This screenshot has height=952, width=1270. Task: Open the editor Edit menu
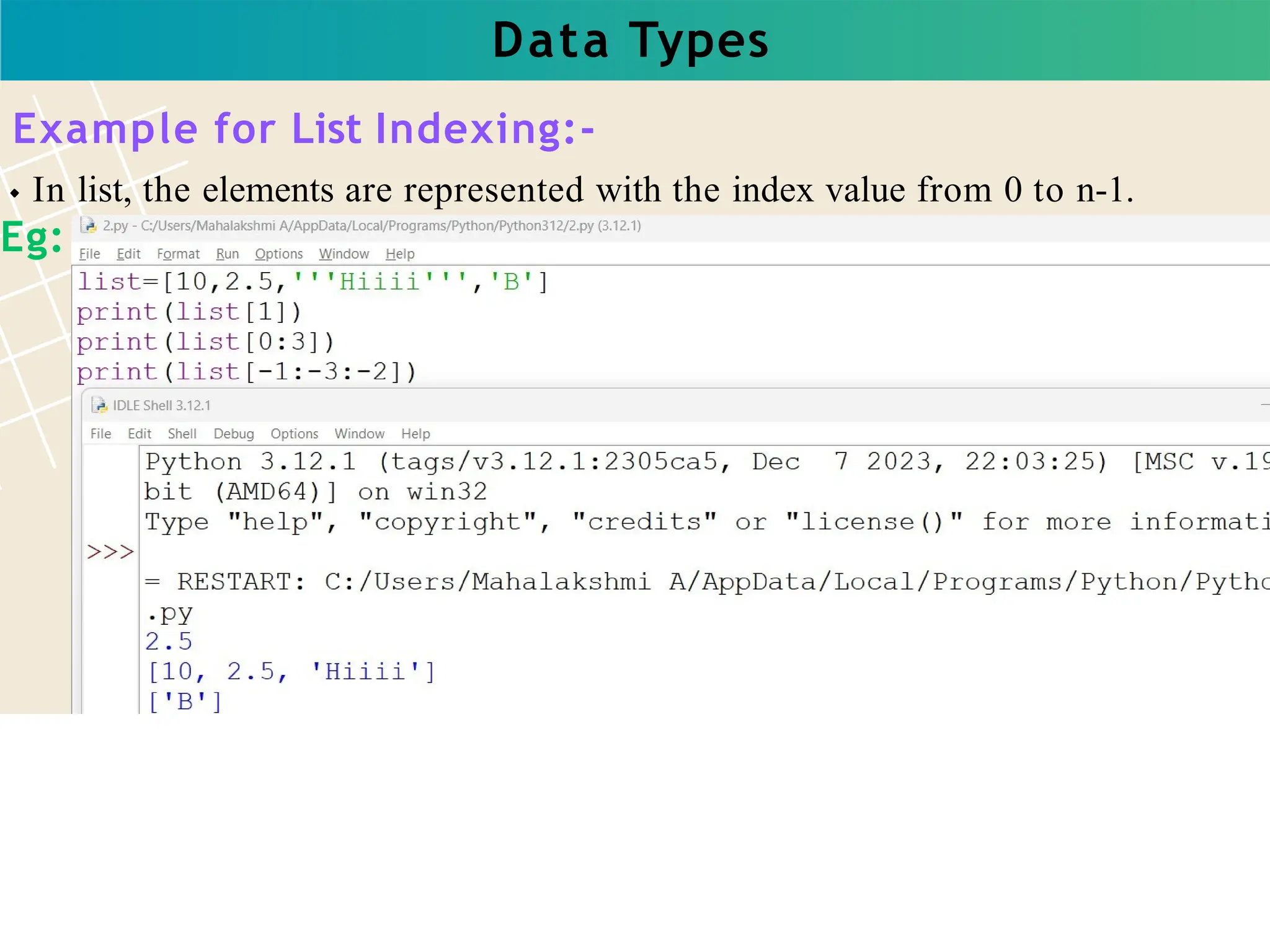coord(128,254)
